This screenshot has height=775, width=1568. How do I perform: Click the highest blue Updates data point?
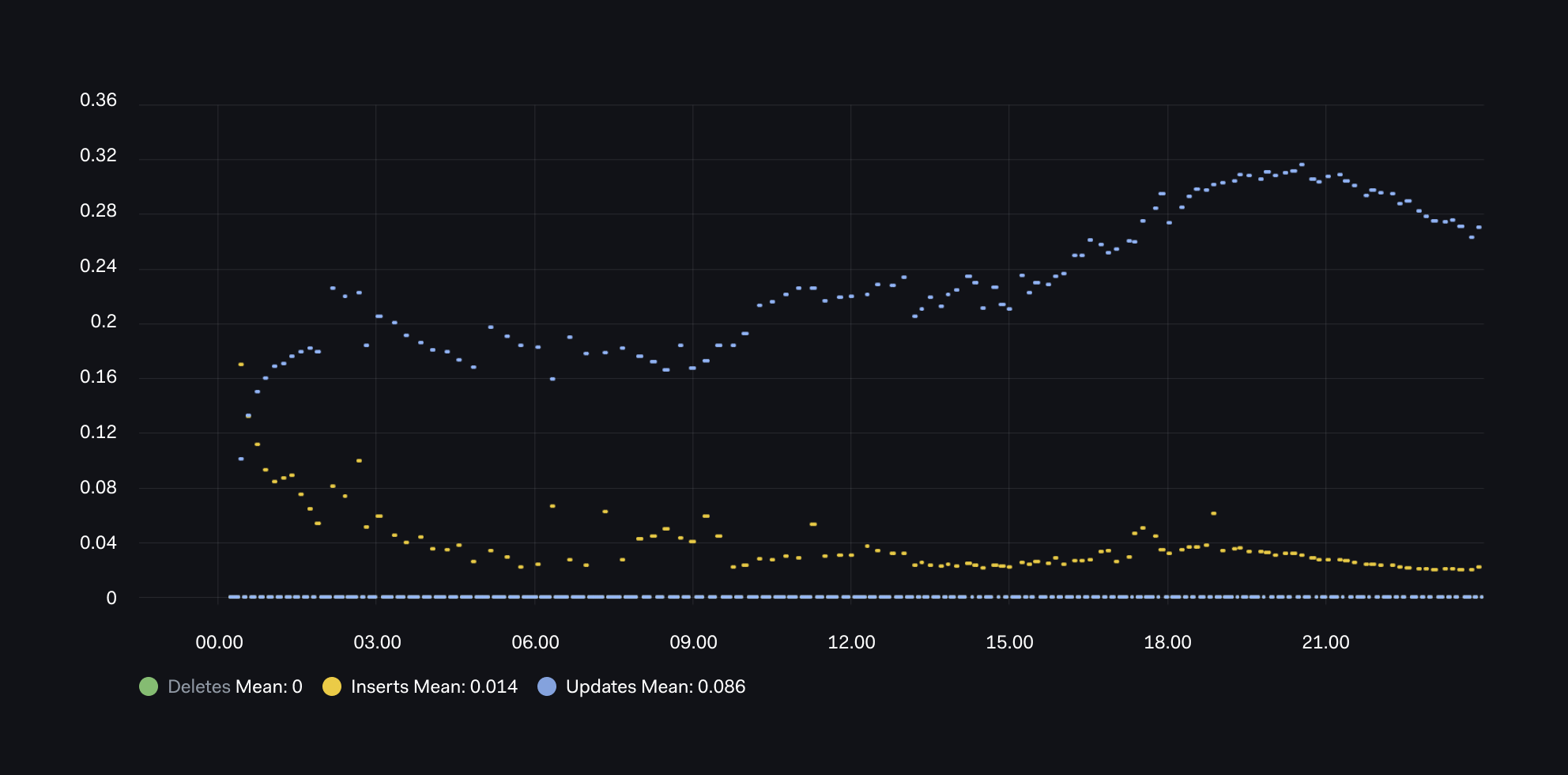(1302, 164)
